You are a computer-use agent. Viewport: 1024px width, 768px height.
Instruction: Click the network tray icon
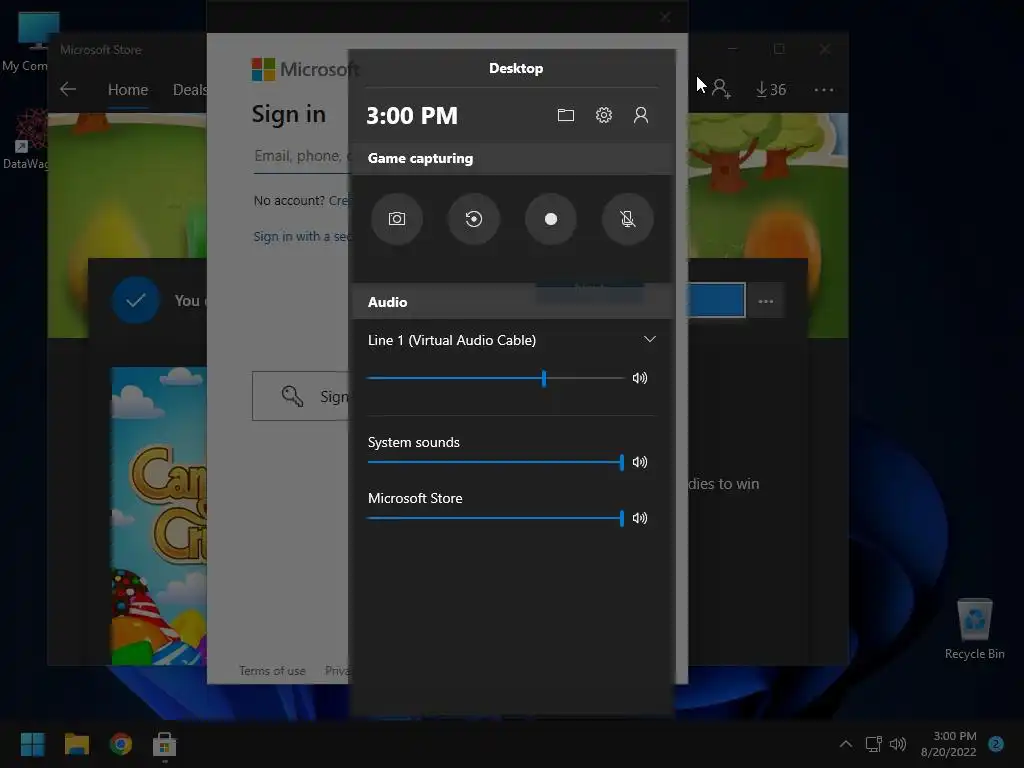click(x=873, y=744)
